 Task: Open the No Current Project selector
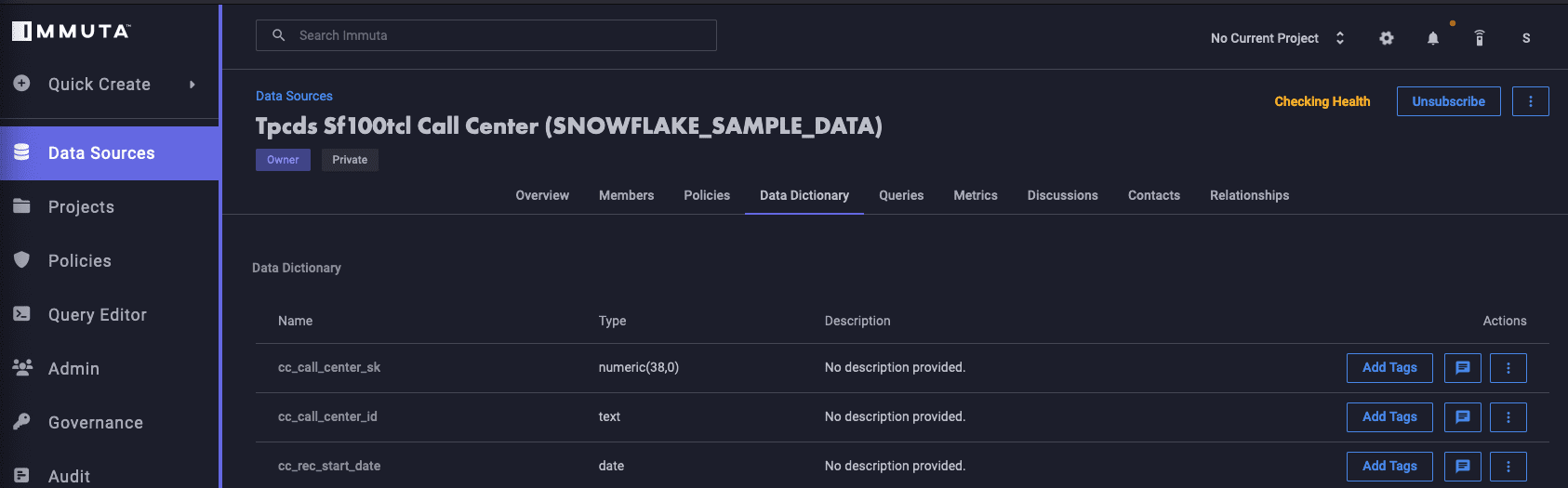point(1278,38)
